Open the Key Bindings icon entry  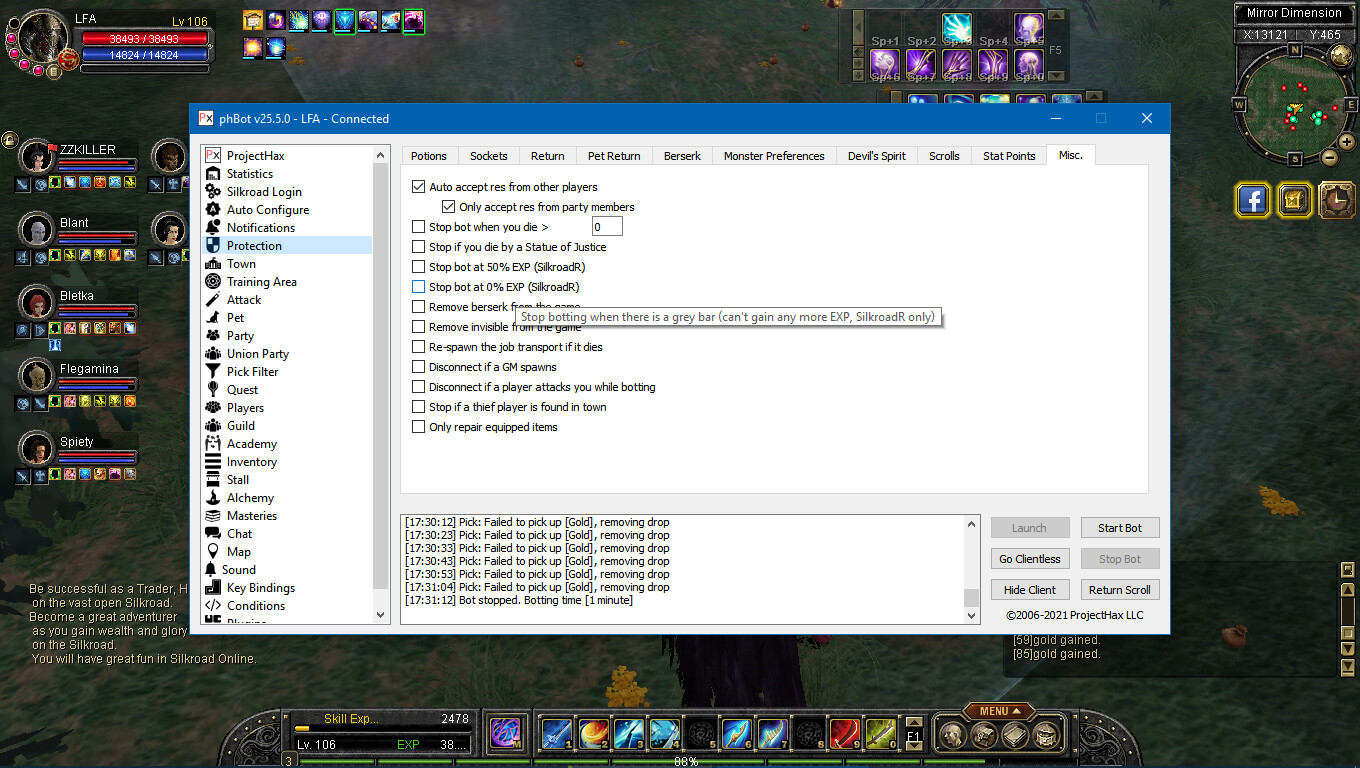[212, 588]
